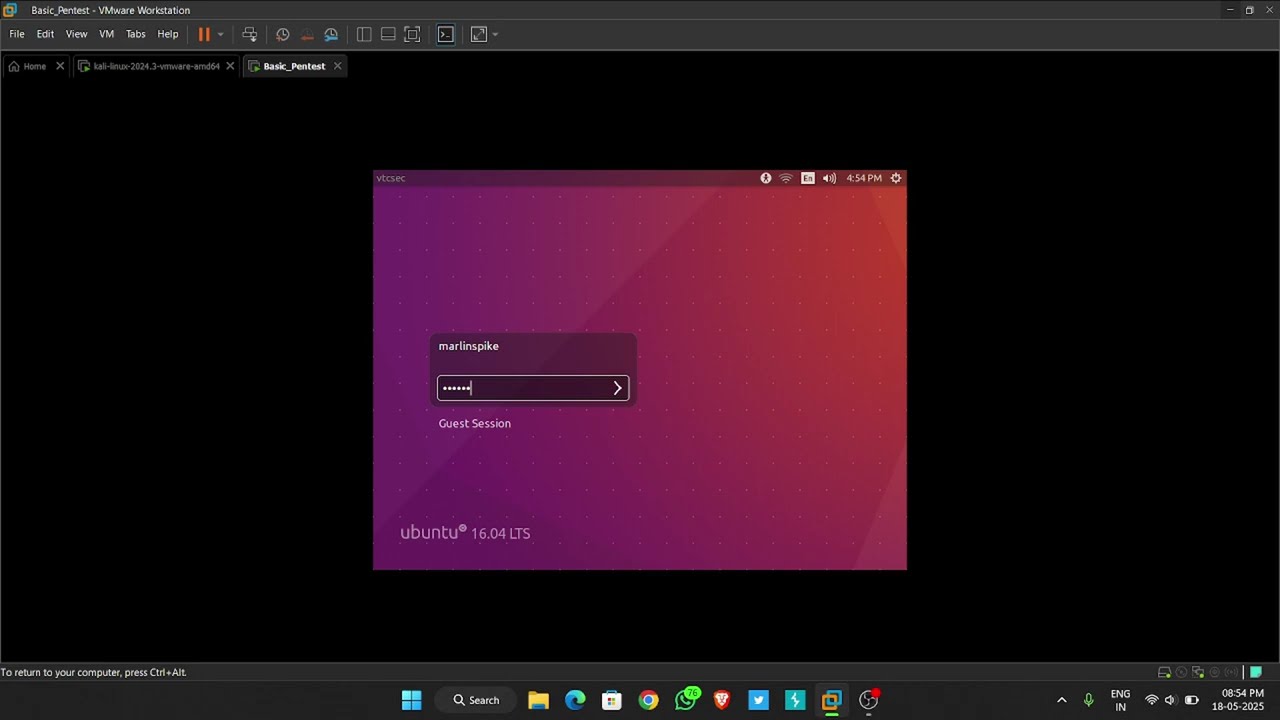Image resolution: width=1280 pixels, height=720 pixels.
Task: Click the 4:54 PM clock indicator
Action: pos(864,178)
